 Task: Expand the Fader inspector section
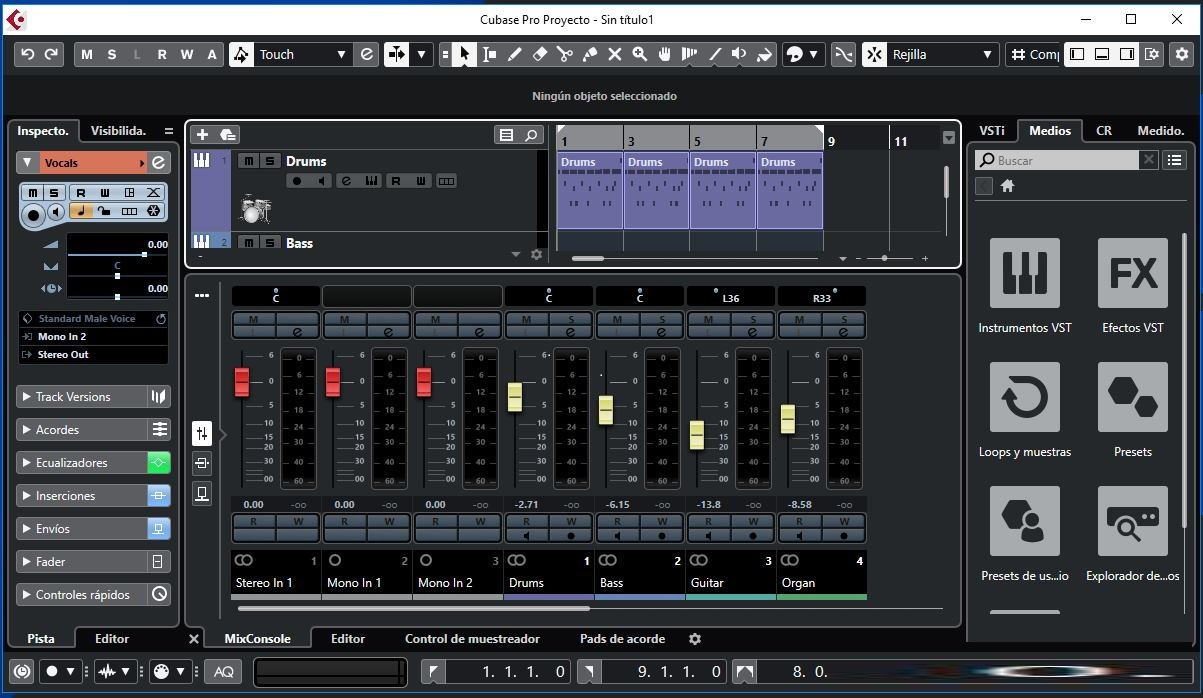(x=82, y=562)
